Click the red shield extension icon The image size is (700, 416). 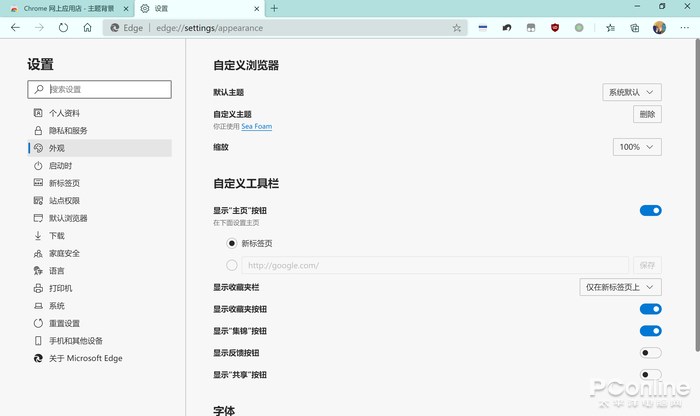[555, 28]
